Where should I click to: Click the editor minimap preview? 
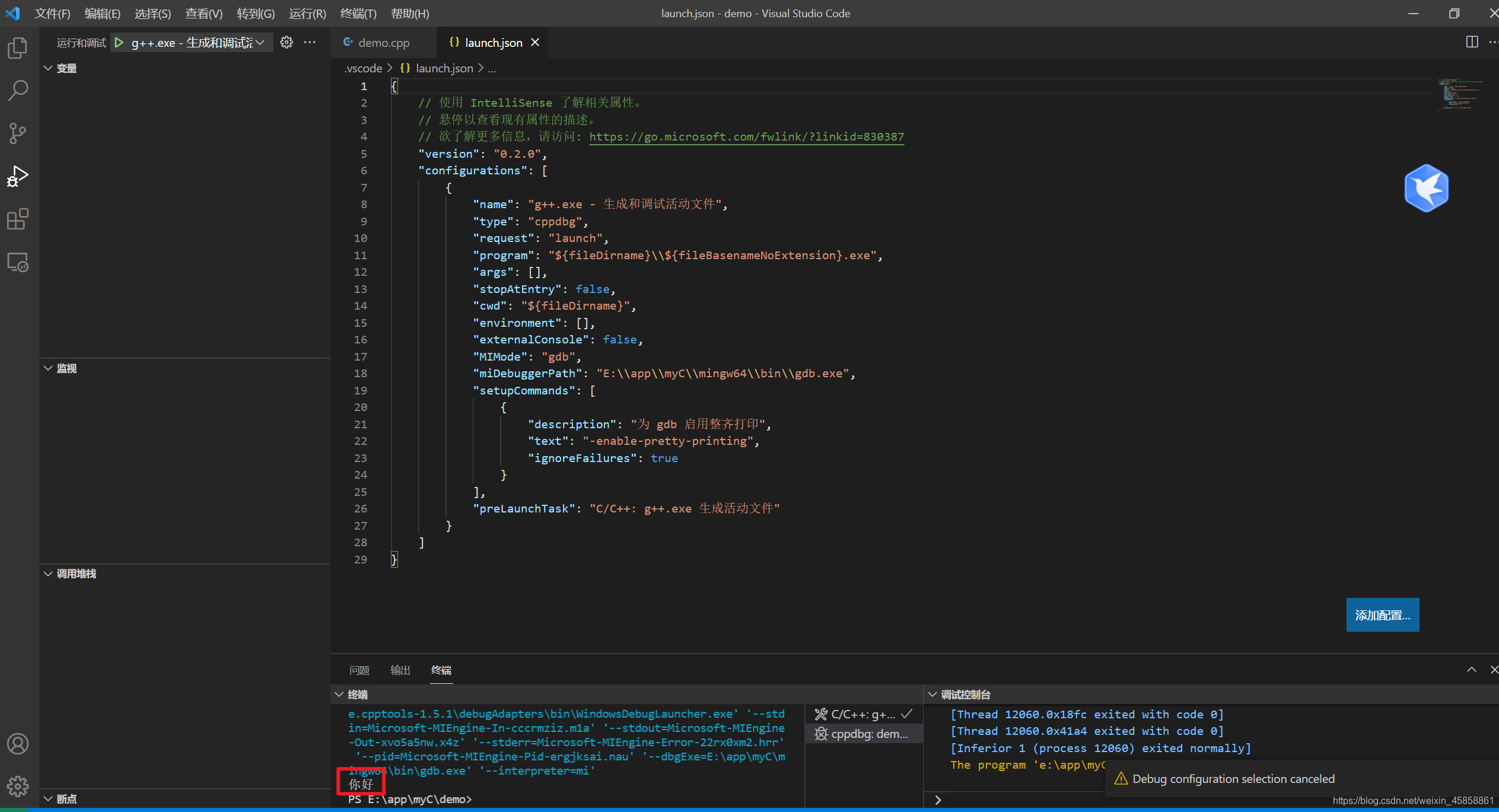(x=1460, y=95)
